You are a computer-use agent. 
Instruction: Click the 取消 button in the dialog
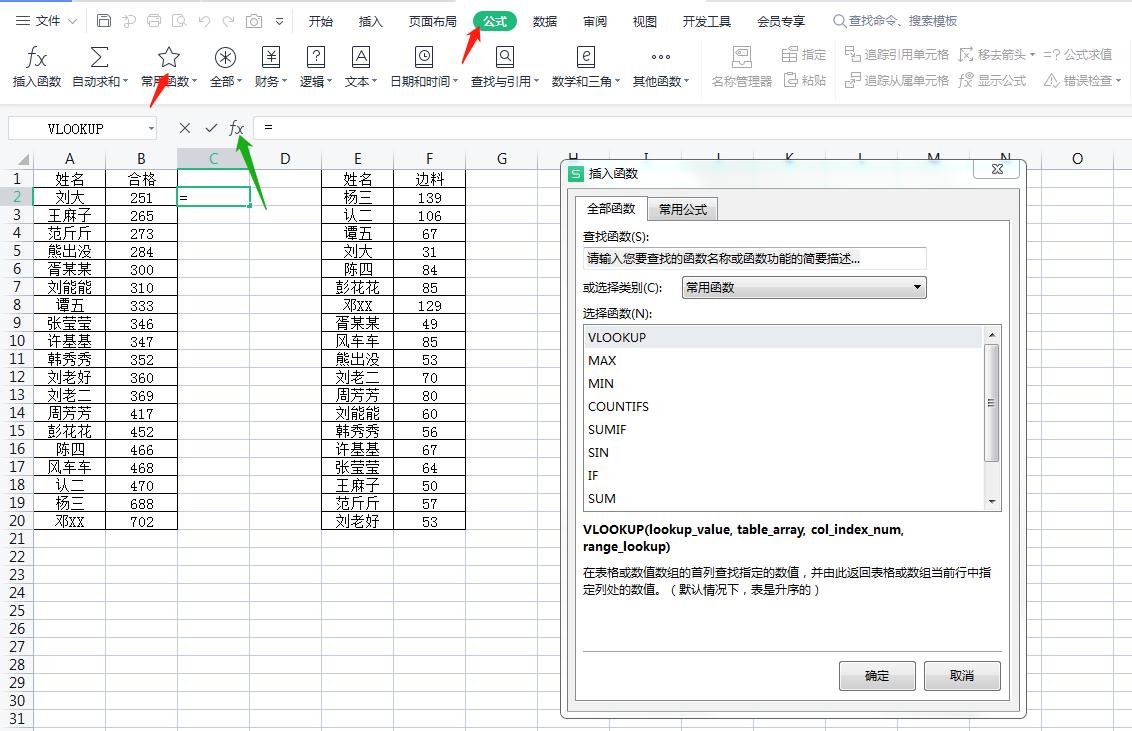point(962,675)
